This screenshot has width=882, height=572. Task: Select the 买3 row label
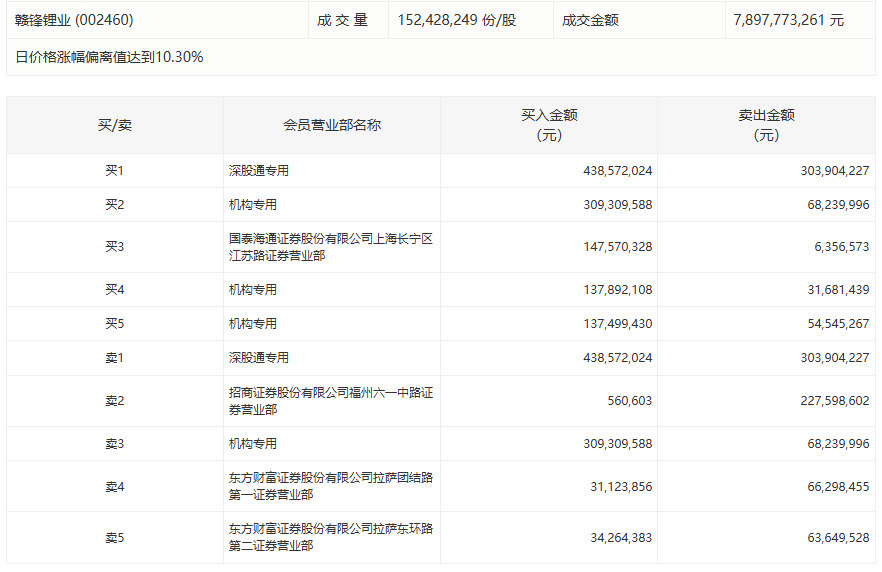tap(115, 247)
